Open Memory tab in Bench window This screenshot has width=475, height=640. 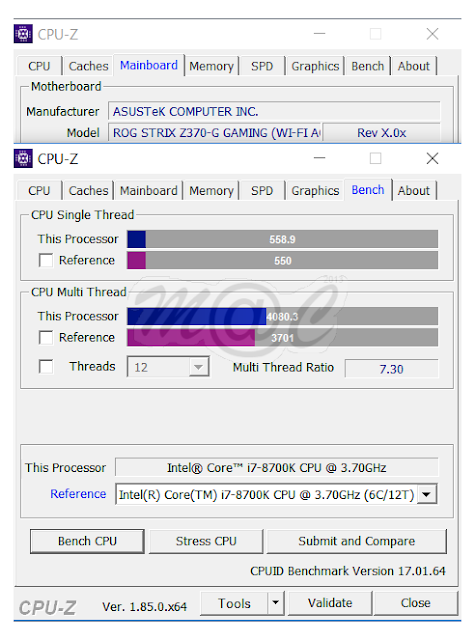(211, 191)
